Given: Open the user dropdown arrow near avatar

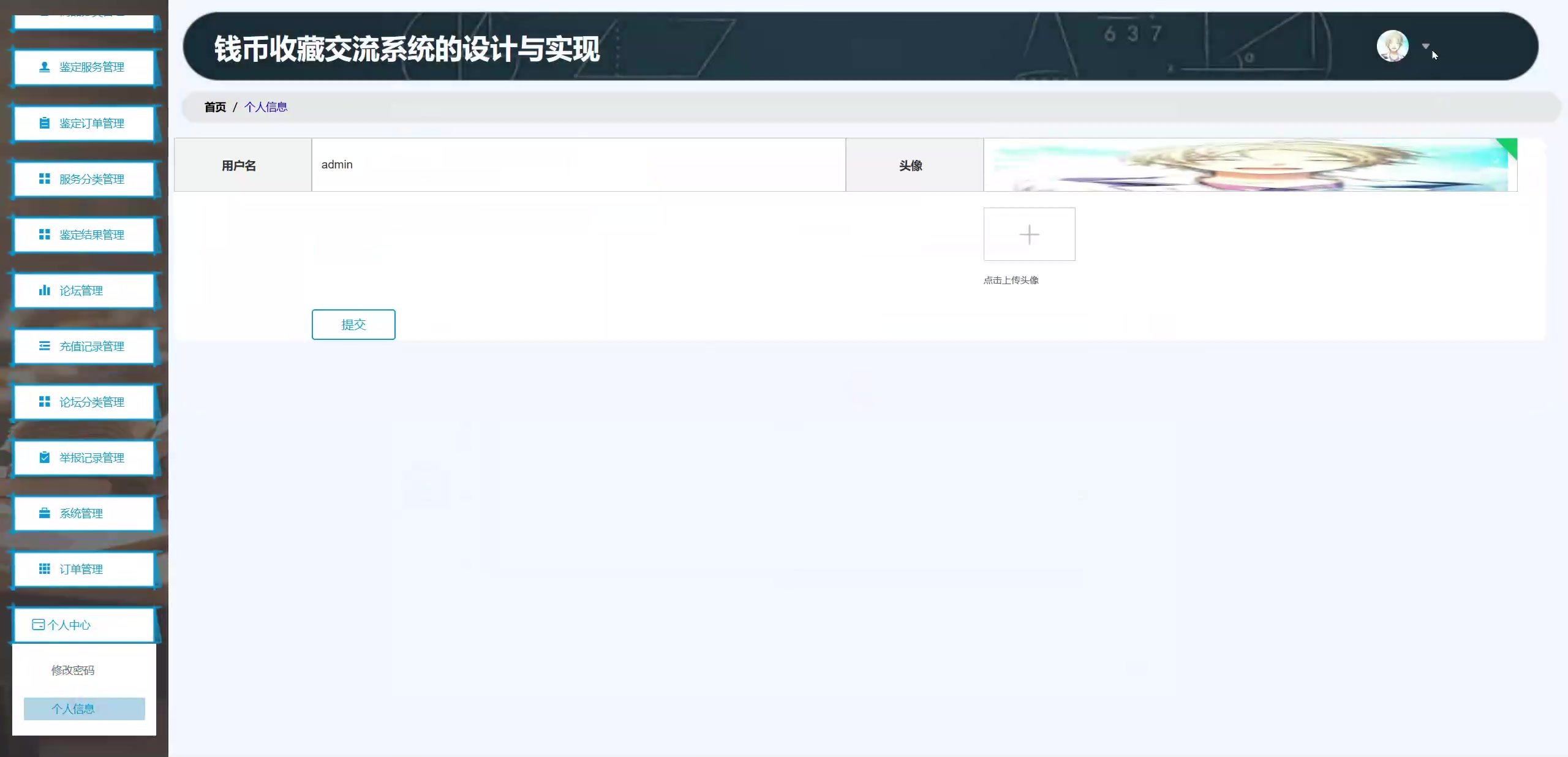Looking at the screenshot, I should point(1425,47).
